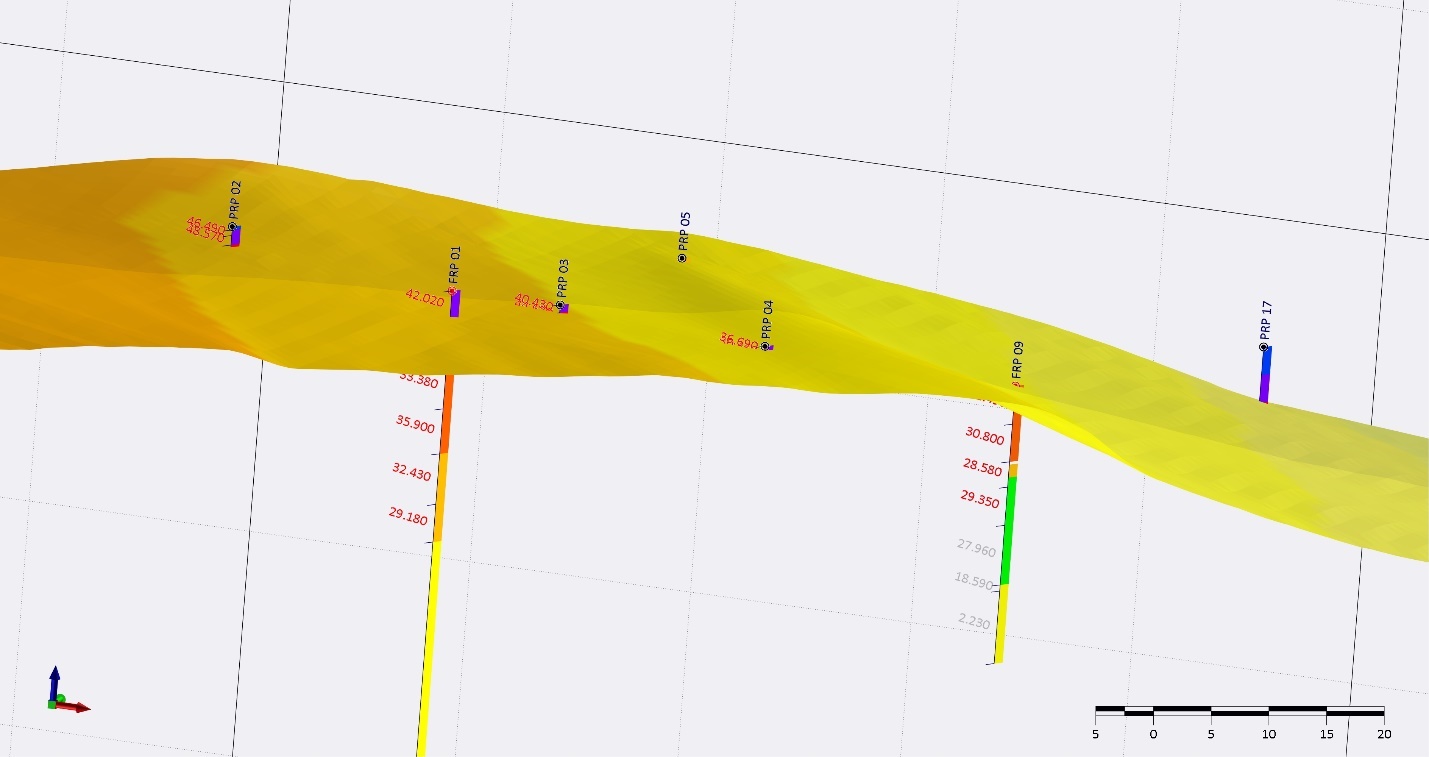This screenshot has height=757, width=1429.
Task: Select the 29.350 depth value
Action: pyautogui.click(x=980, y=499)
